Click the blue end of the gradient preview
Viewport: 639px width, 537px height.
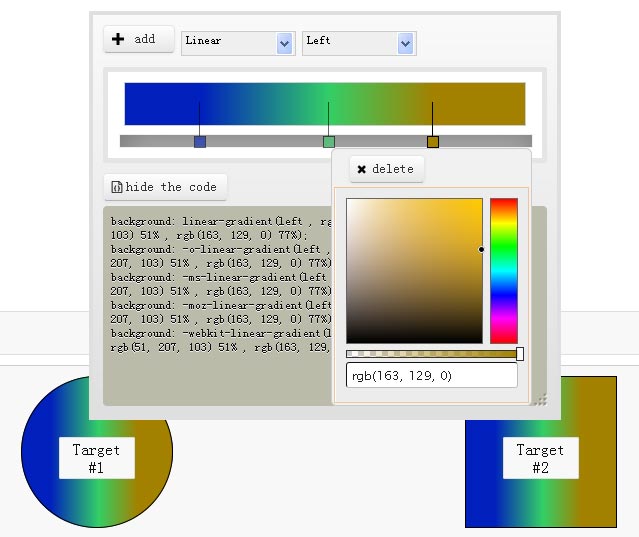pos(150,104)
